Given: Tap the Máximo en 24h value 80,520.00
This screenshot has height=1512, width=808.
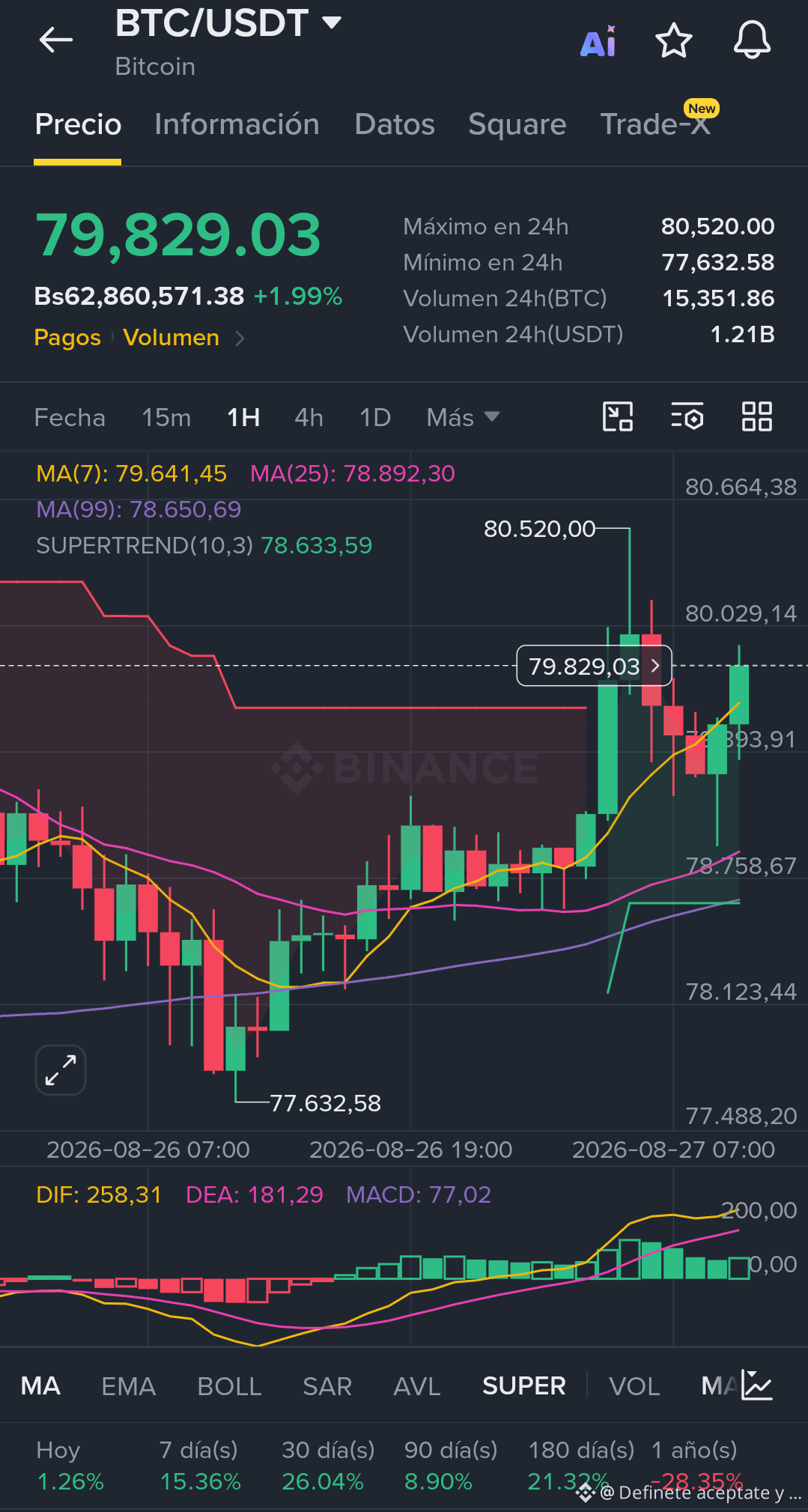Looking at the screenshot, I should [x=717, y=226].
